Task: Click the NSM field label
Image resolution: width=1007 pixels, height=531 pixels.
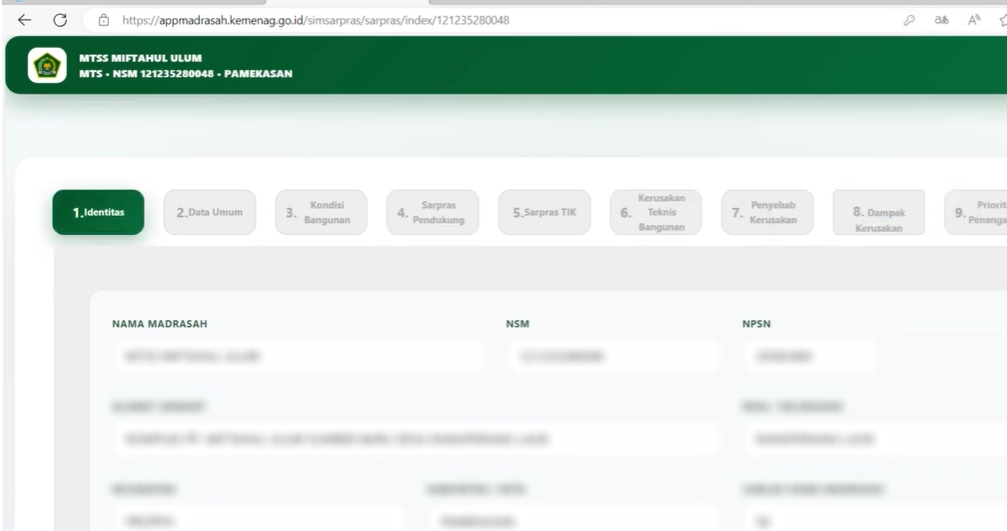Action: [518, 324]
